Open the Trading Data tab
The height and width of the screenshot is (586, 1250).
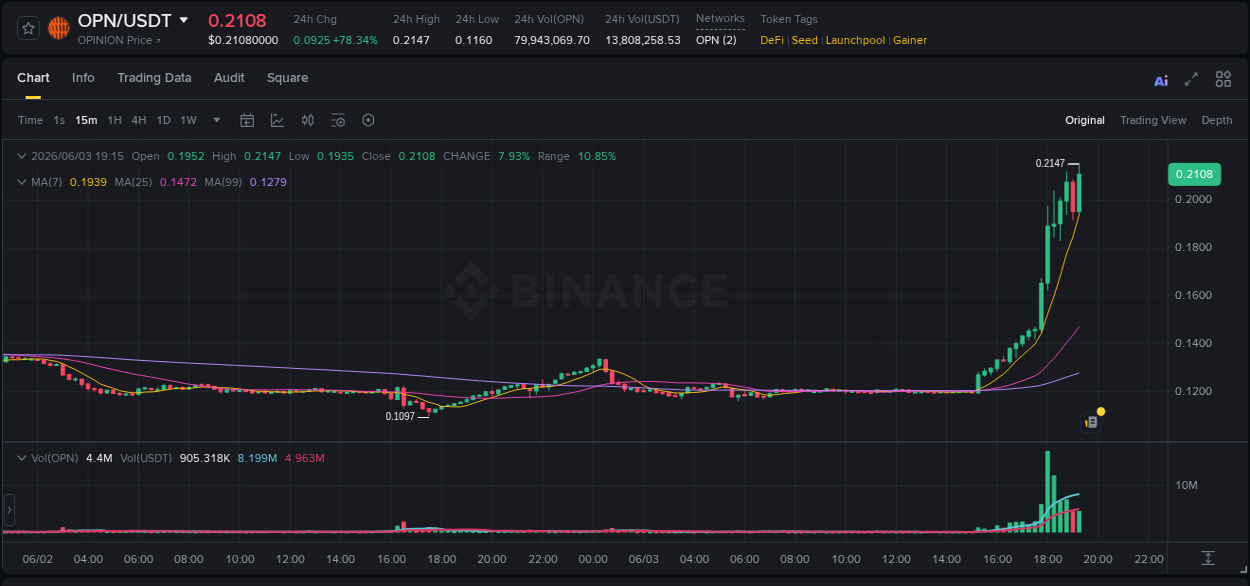click(154, 78)
